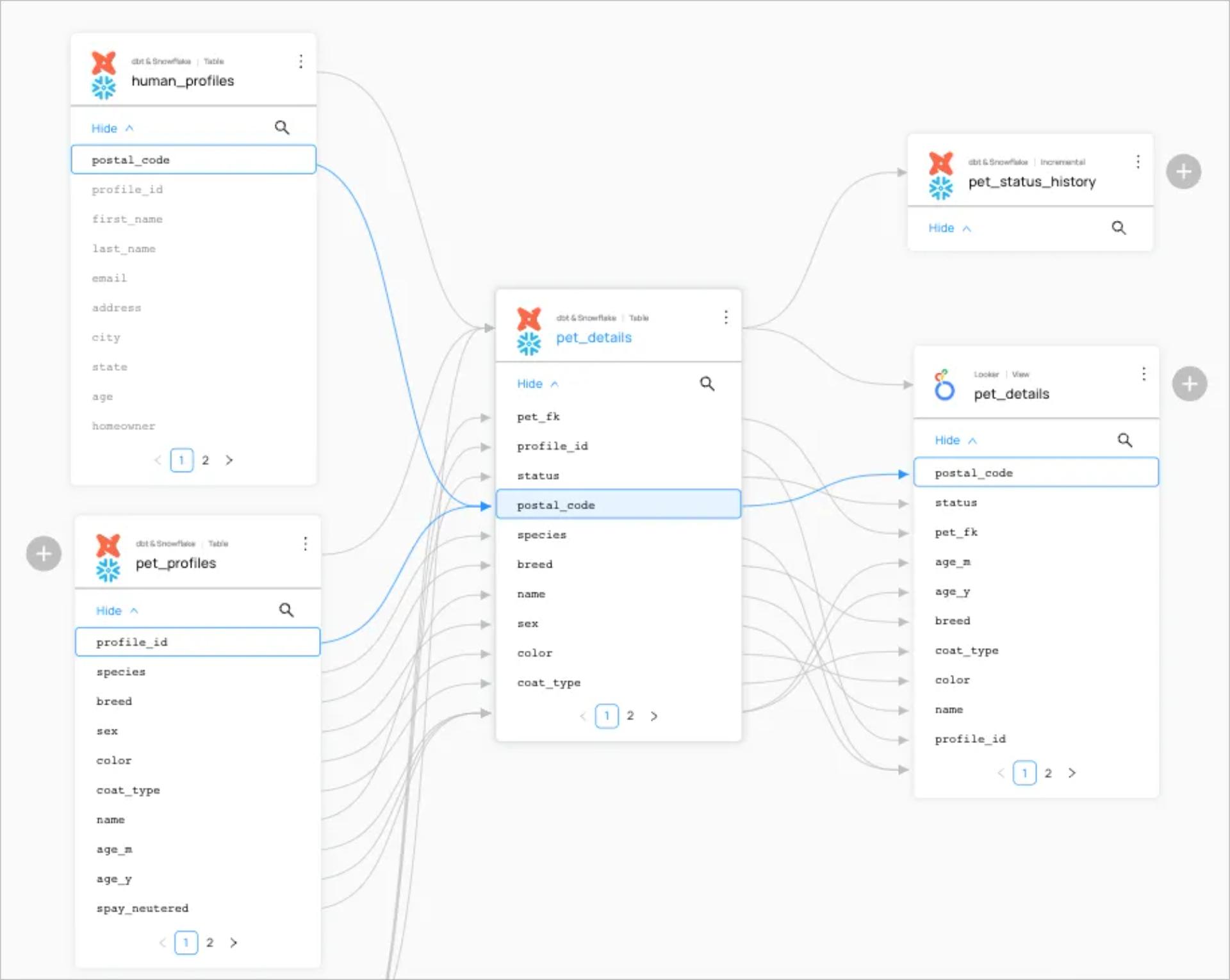This screenshot has width=1230, height=980.
Task: Open the human_profiles table title
Action: point(183,81)
